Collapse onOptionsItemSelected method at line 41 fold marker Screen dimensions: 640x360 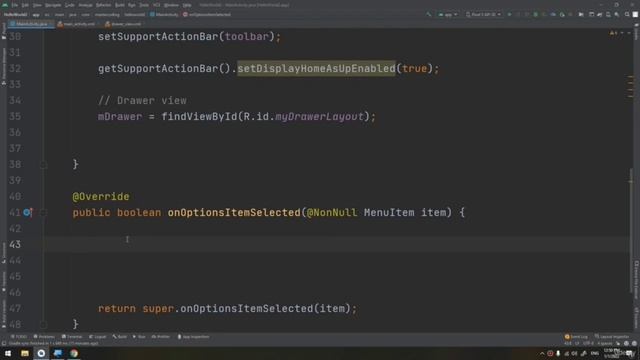pos(43,212)
